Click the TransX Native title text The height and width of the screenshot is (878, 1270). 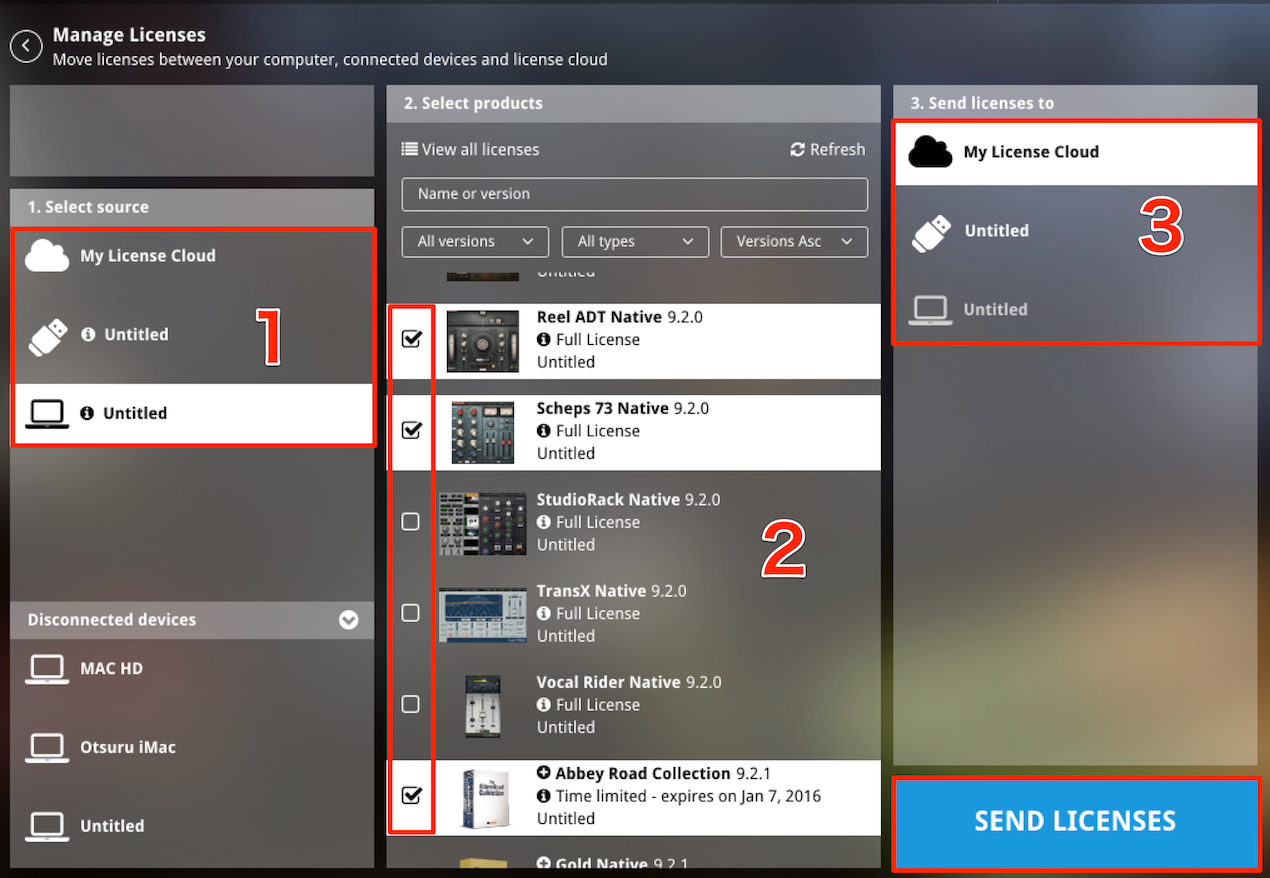point(592,591)
